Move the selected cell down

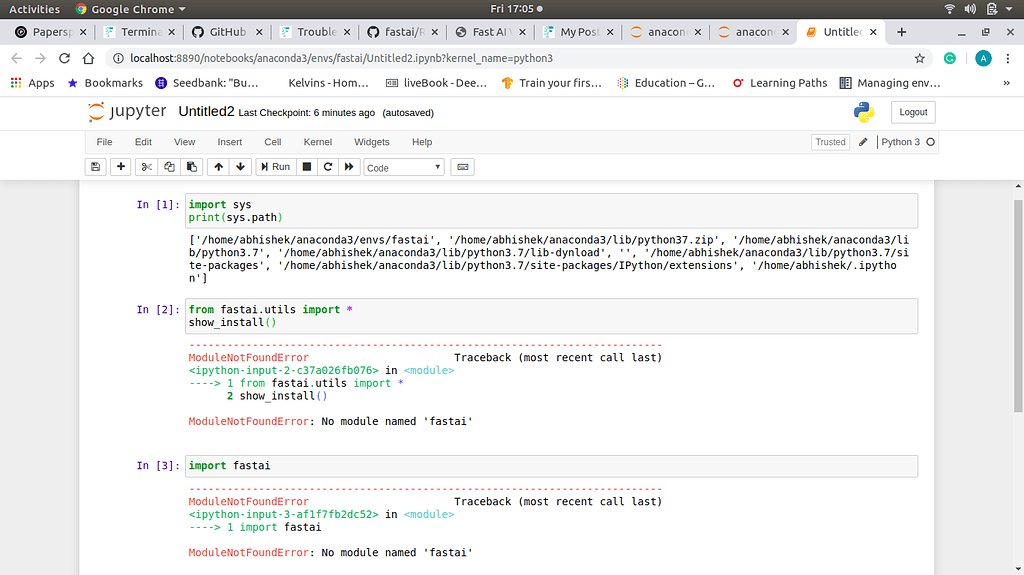[x=241, y=167]
